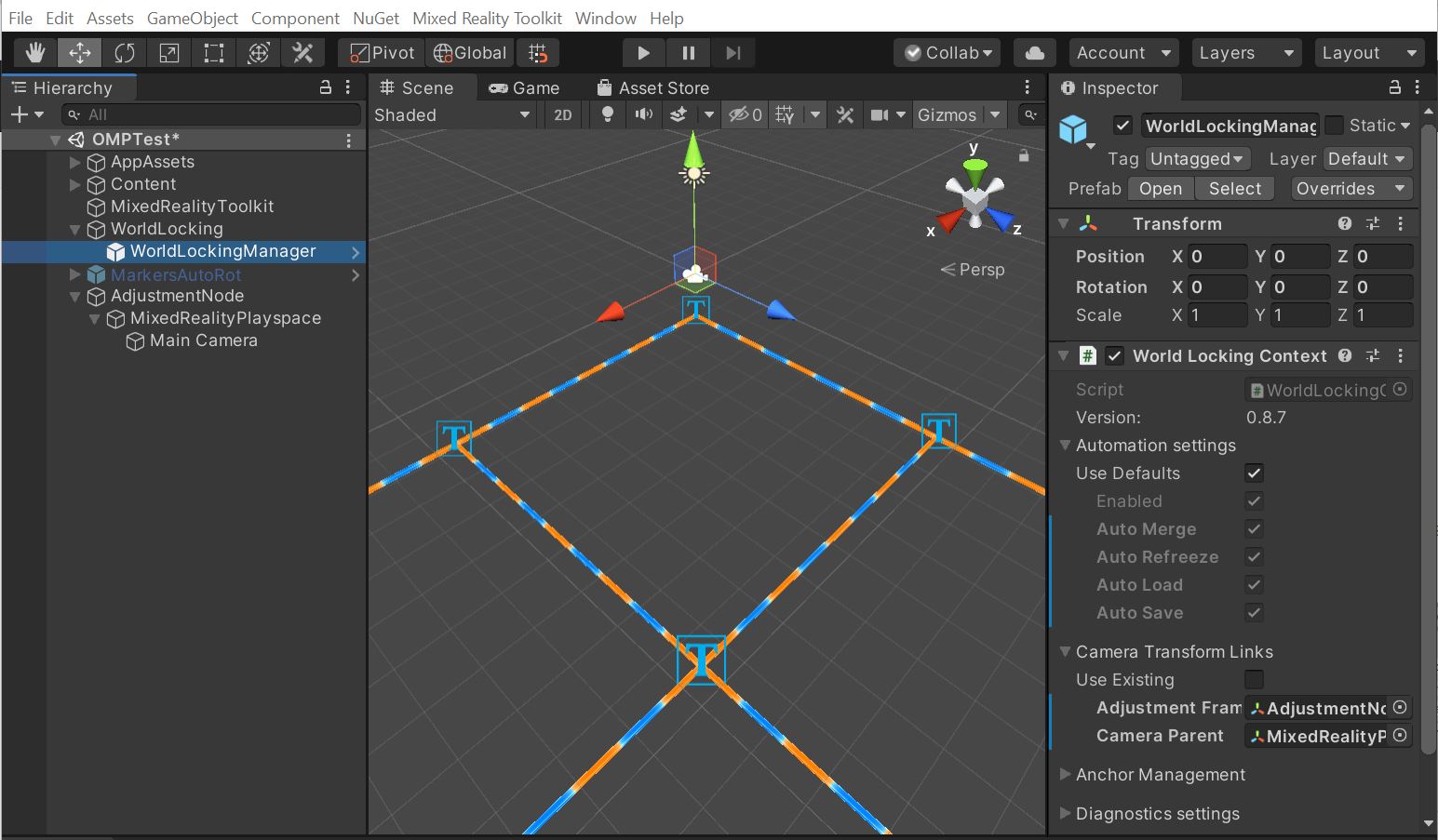Toggle Auto Save checkbox
This screenshot has height=840, width=1438.
(1254, 612)
